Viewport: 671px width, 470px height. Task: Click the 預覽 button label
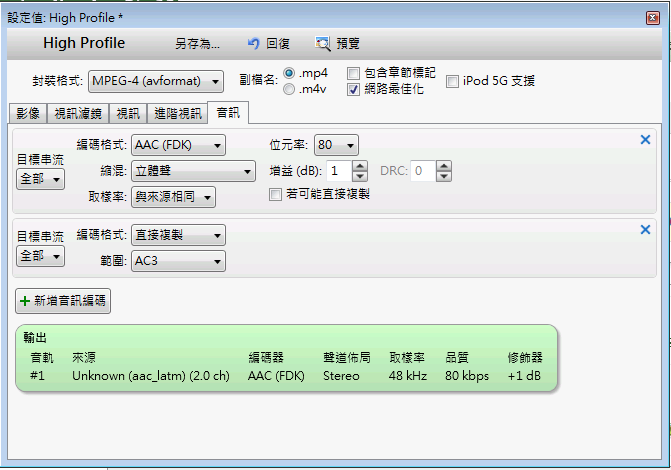pos(348,43)
